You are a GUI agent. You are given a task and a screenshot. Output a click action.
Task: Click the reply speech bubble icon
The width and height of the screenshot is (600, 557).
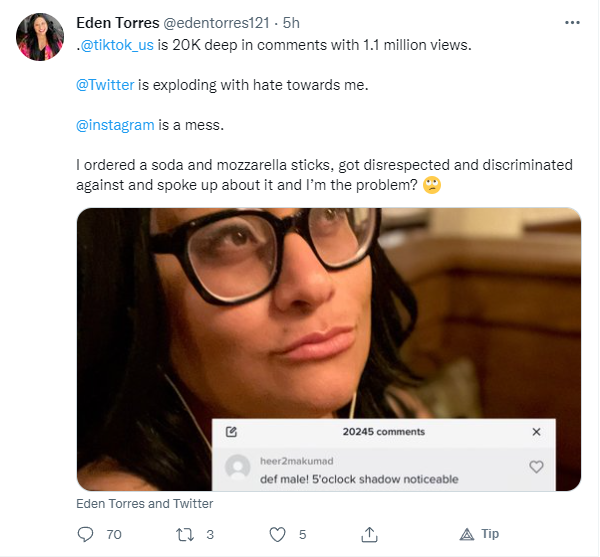[85, 534]
